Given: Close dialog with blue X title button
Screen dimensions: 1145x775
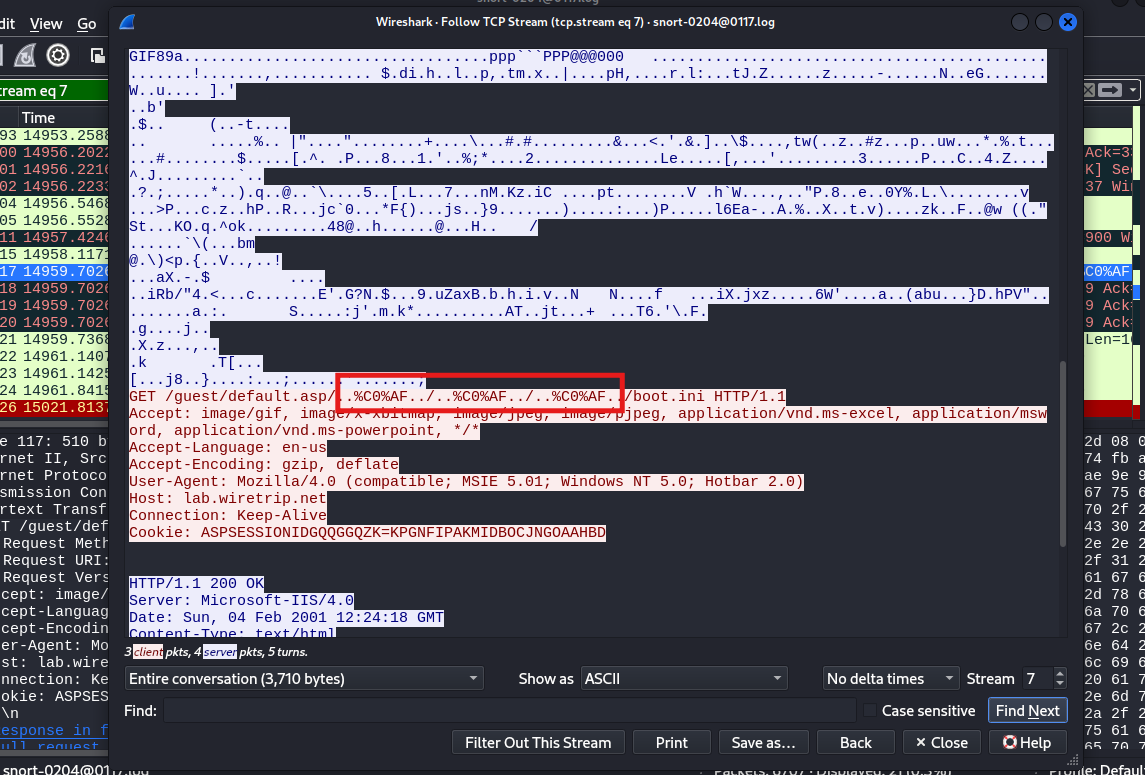Looking at the screenshot, I should click(1068, 22).
